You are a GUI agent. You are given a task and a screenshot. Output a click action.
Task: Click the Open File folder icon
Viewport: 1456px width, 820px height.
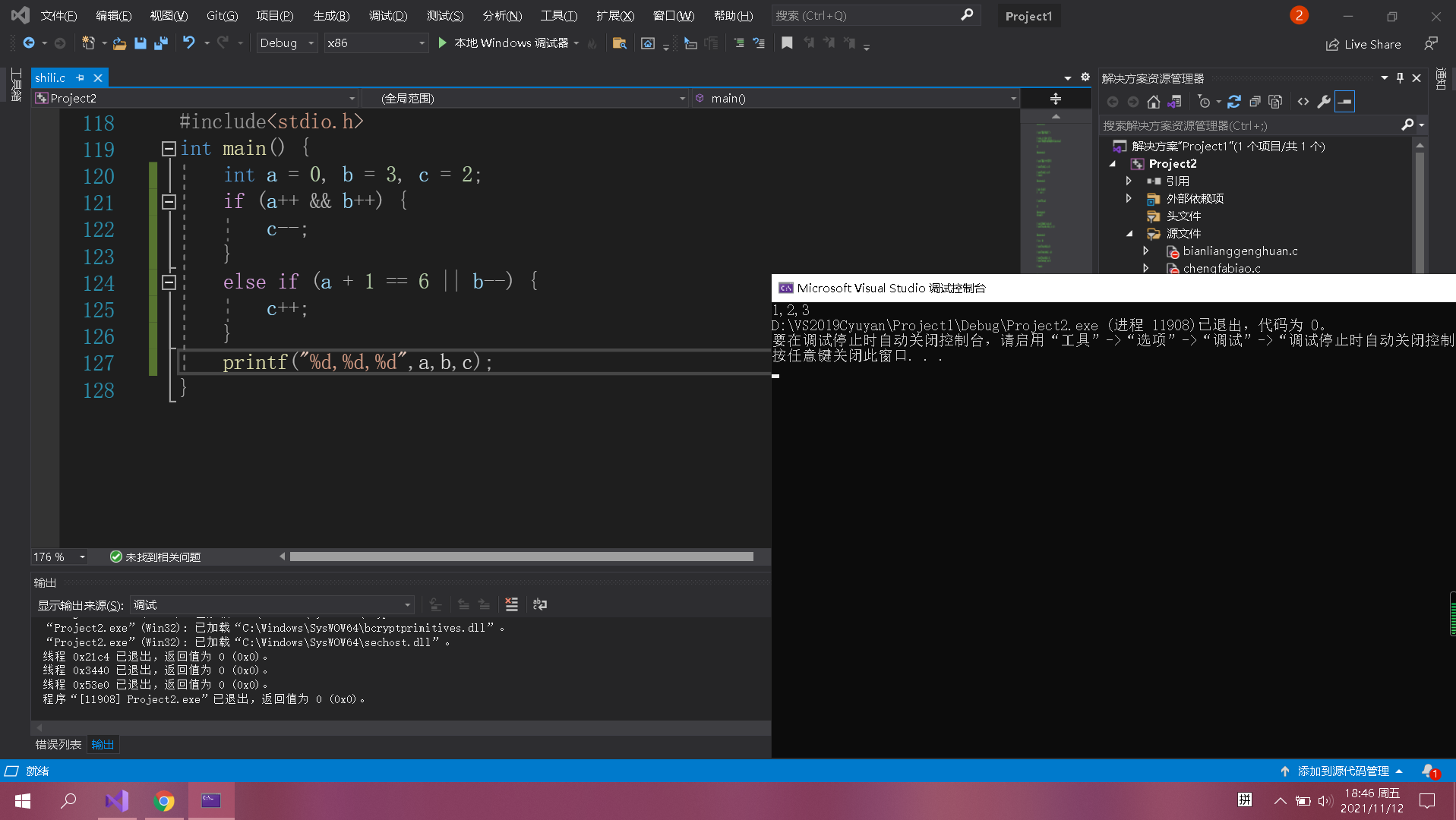pos(119,43)
